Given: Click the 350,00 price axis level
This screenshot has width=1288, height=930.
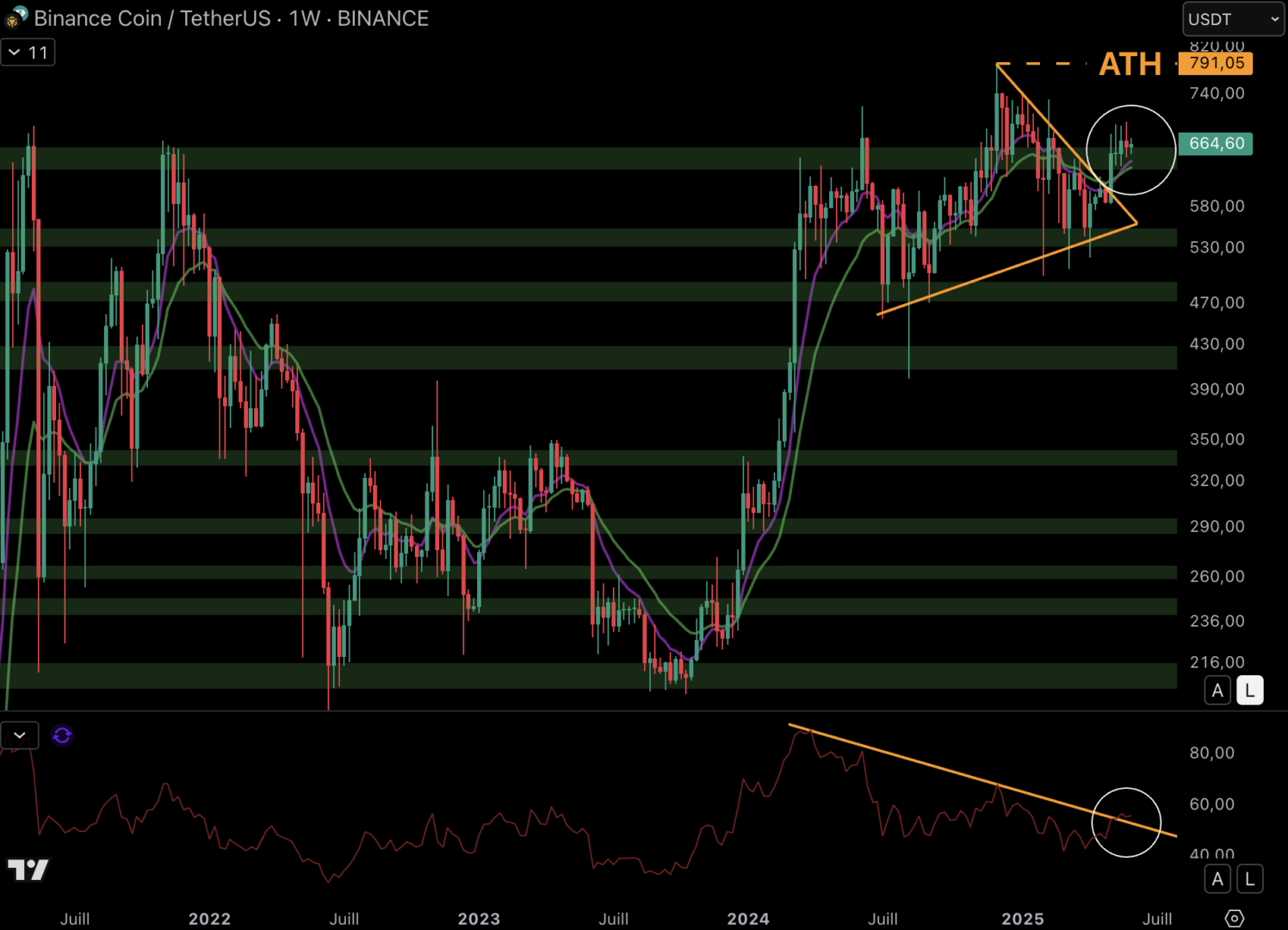Looking at the screenshot, I should 1217,439.
